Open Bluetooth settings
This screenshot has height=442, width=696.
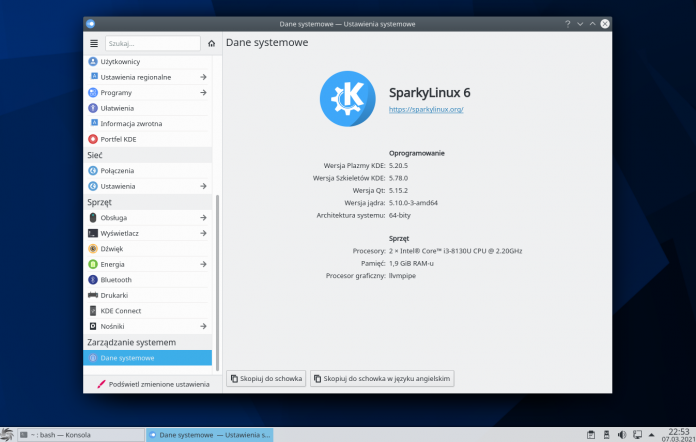pos(116,280)
